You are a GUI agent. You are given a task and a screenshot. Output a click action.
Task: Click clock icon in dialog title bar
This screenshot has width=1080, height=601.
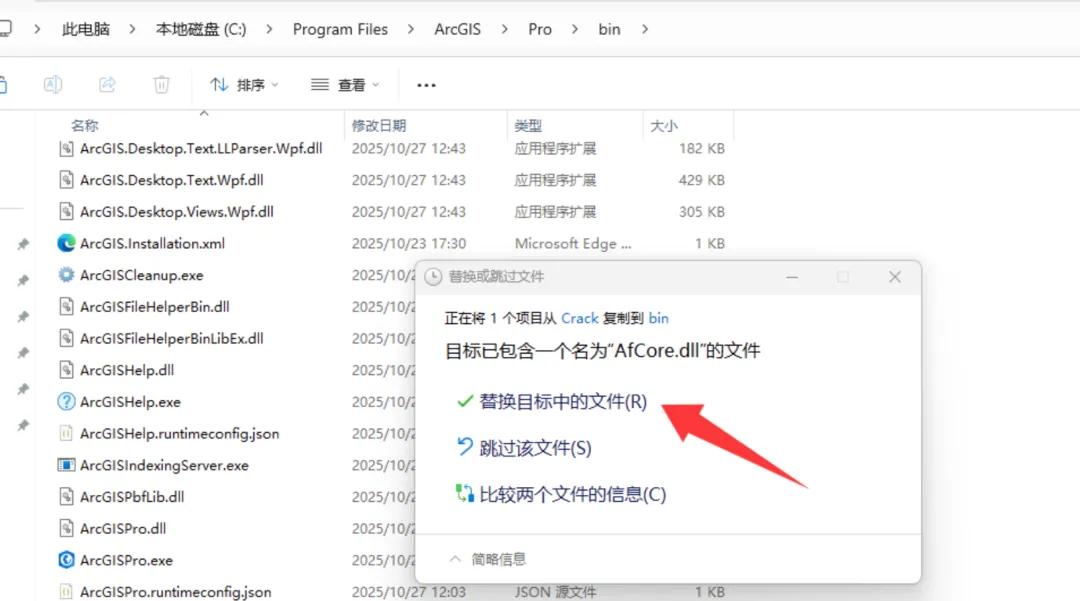coord(433,277)
